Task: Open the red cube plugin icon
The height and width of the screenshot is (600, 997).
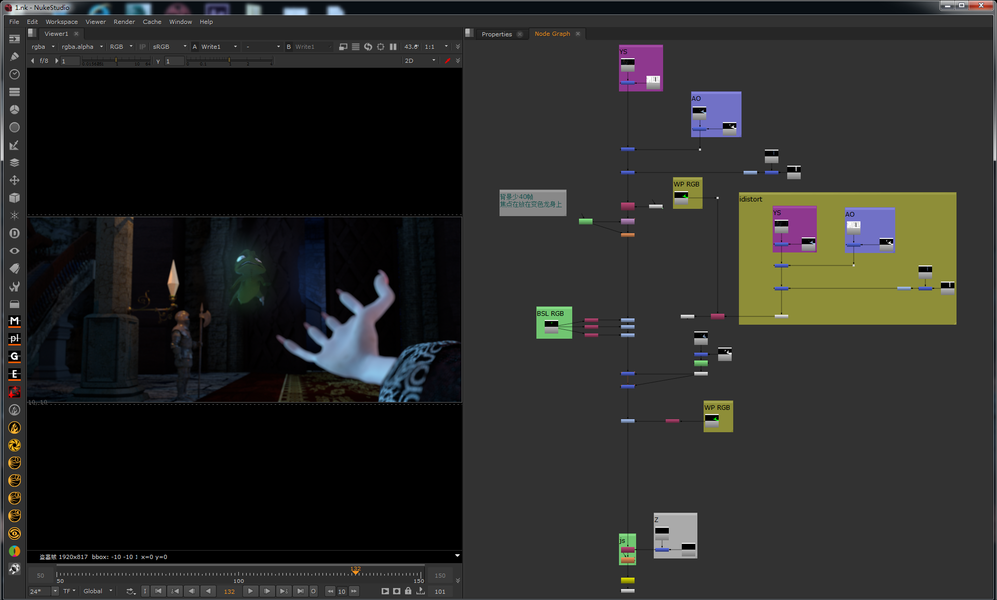Action: point(14,392)
